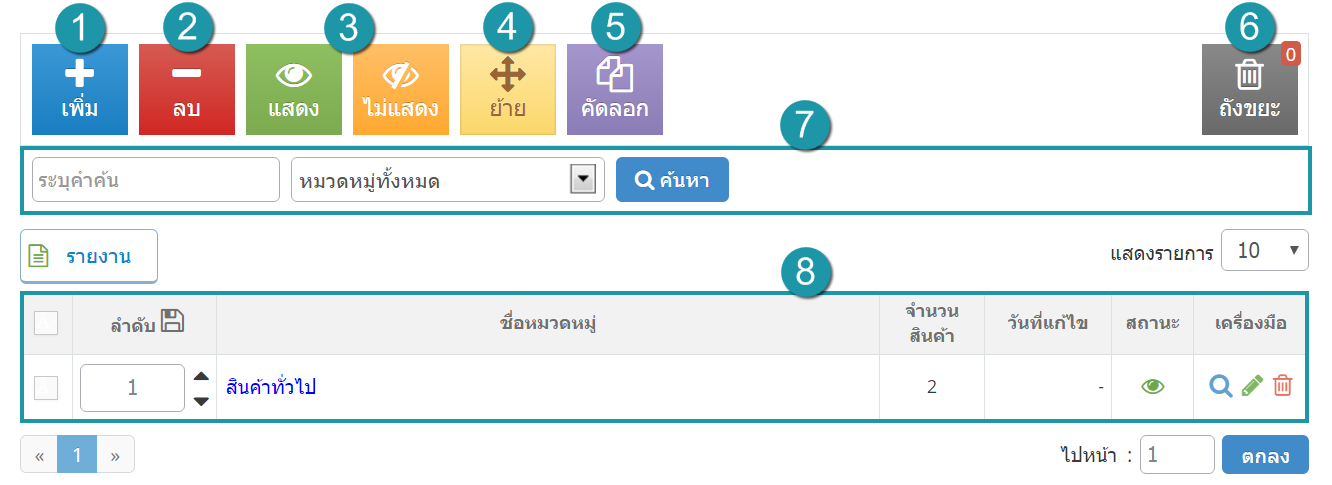Click the up arrow of order stepper
This screenshot has width=1332, height=485.
tap(201, 376)
